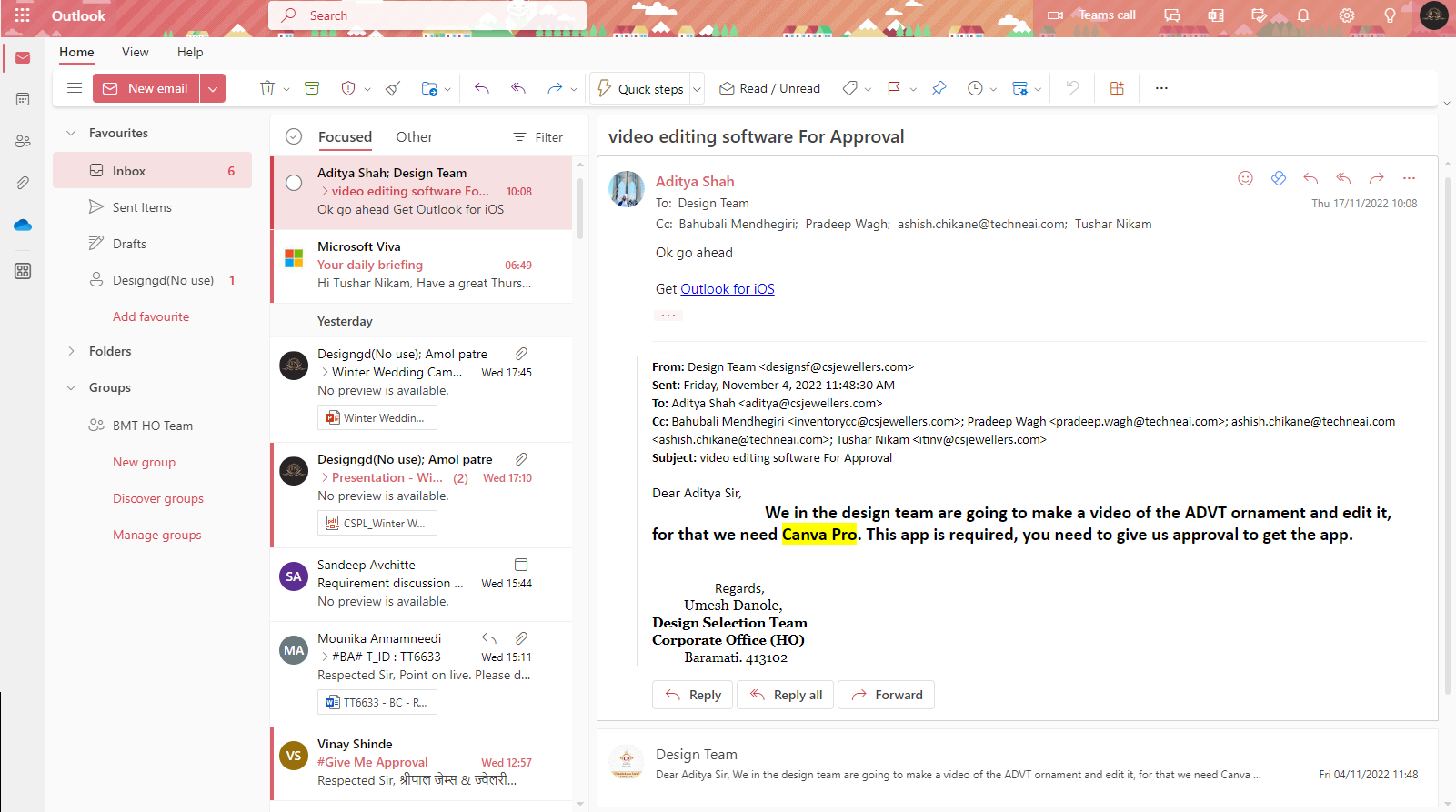Flag the message in toolbar
This screenshot has width=1456, height=812.
coord(894,88)
